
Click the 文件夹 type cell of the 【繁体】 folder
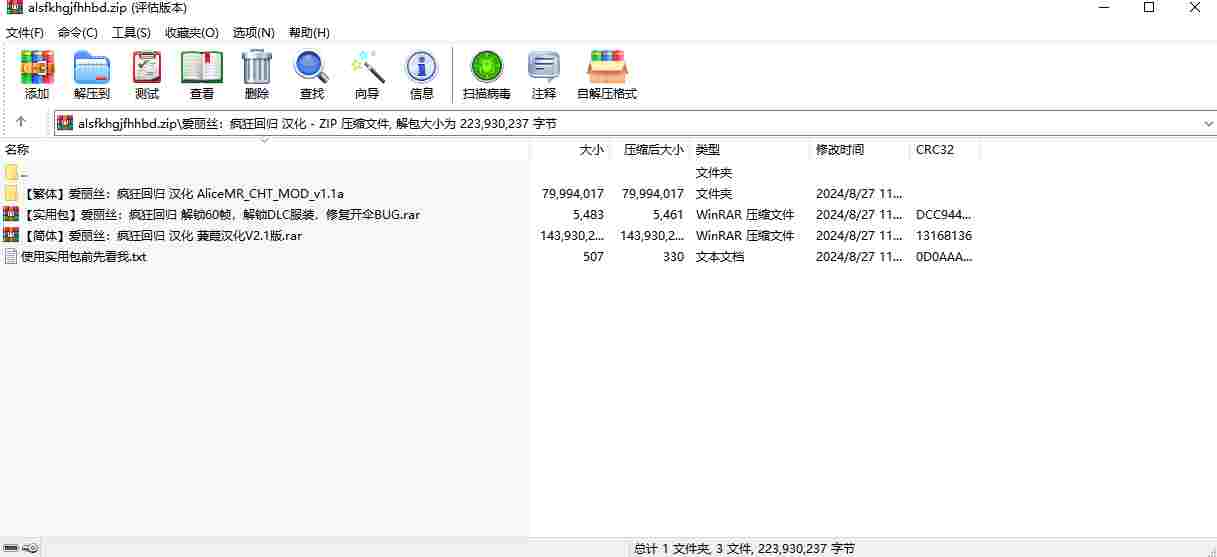click(x=714, y=193)
